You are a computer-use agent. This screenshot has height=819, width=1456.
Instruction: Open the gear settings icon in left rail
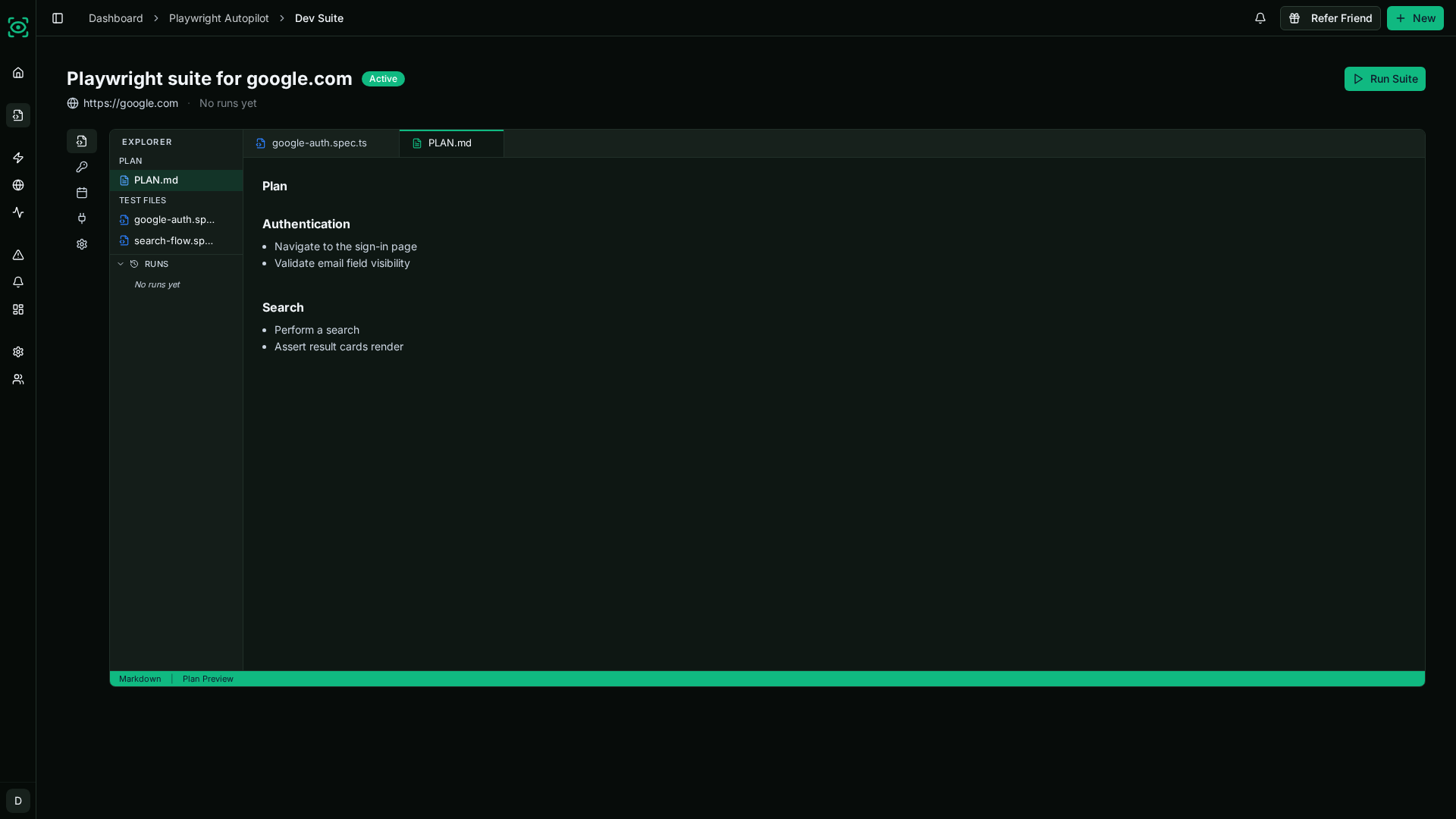click(x=18, y=352)
